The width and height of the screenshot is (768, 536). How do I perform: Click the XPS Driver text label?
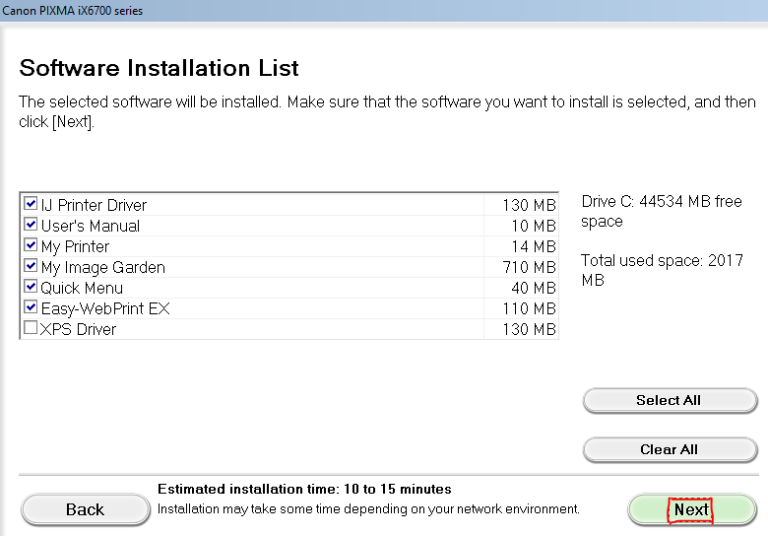click(78, 329)
